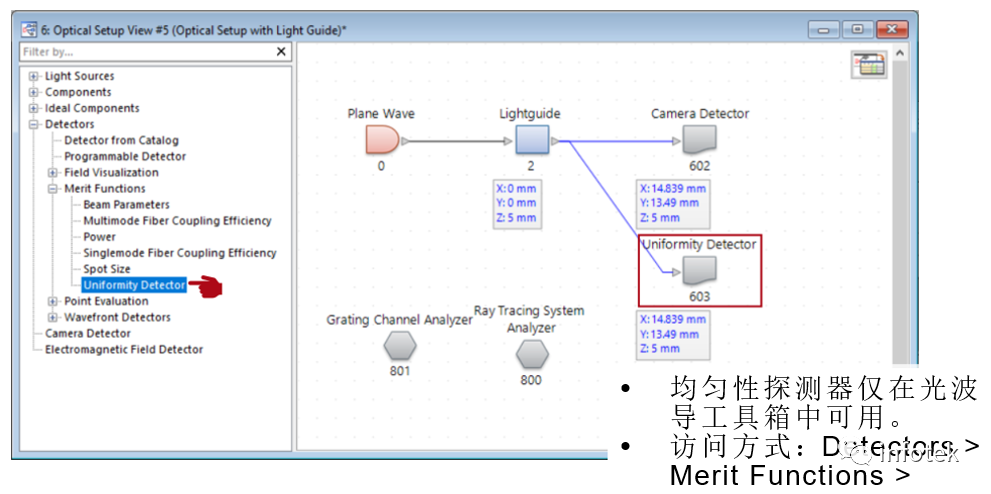
Task: Select Programmable Detector in tree
Action: point(125,156)
